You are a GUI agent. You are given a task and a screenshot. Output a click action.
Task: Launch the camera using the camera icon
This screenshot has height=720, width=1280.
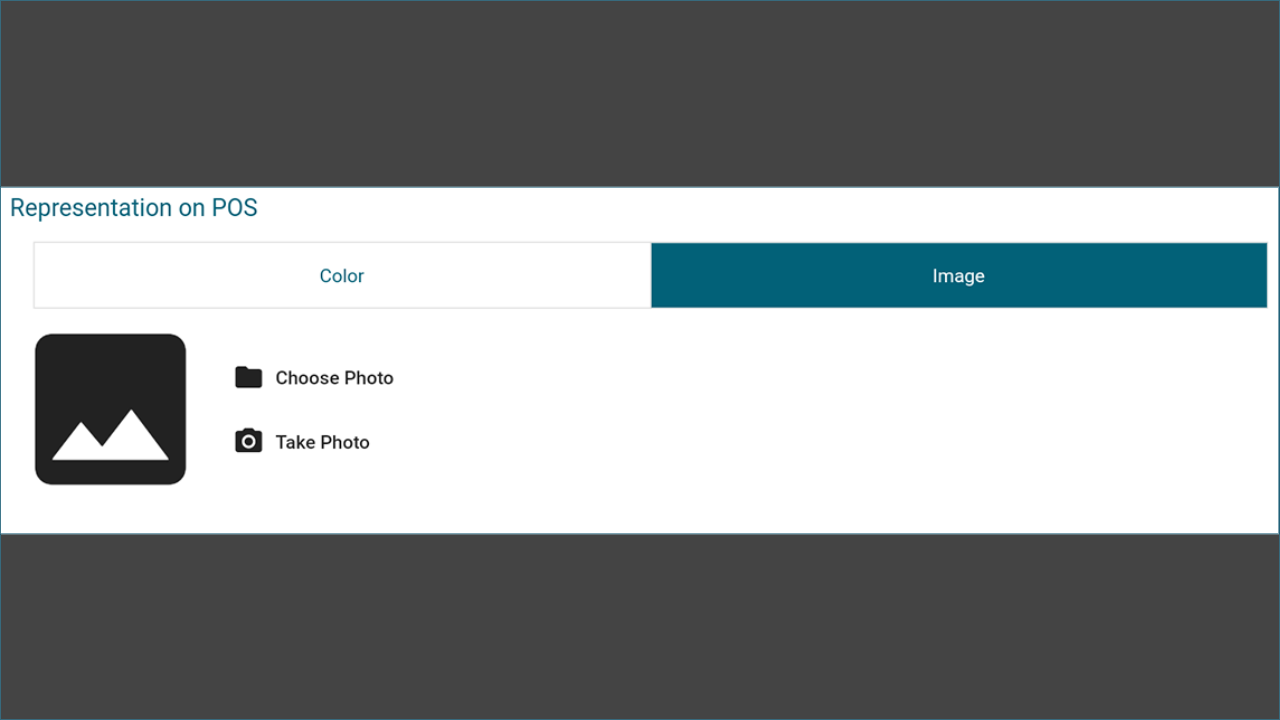click(248, 441)
